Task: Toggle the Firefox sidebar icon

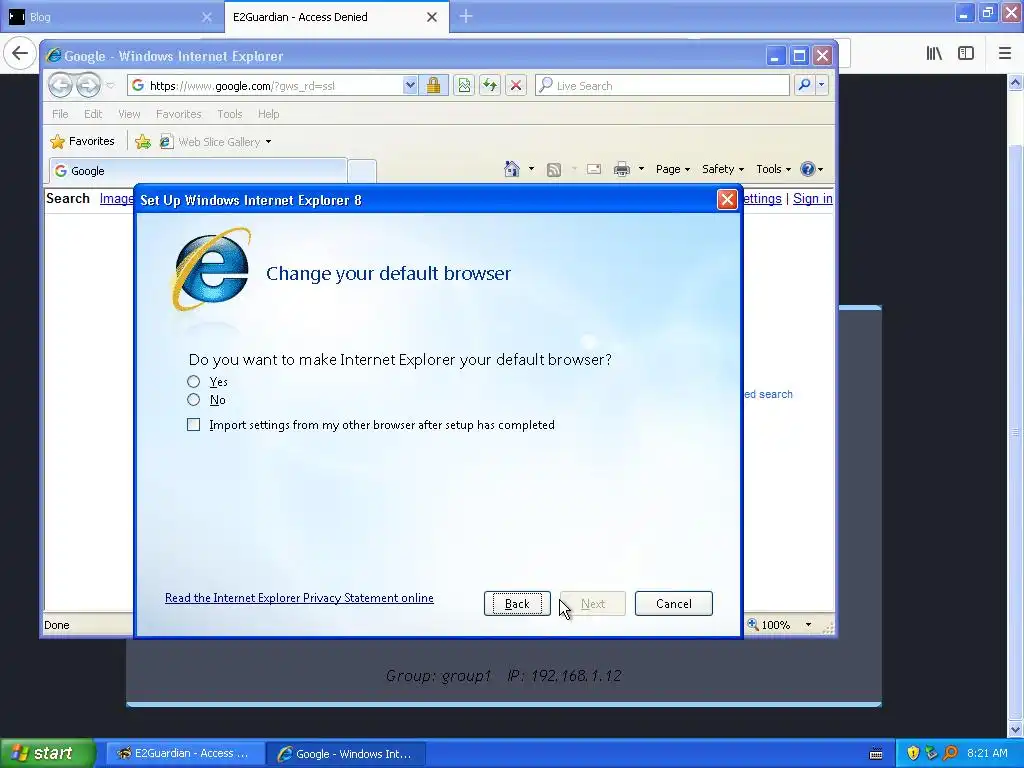Action: pos(966,54)
